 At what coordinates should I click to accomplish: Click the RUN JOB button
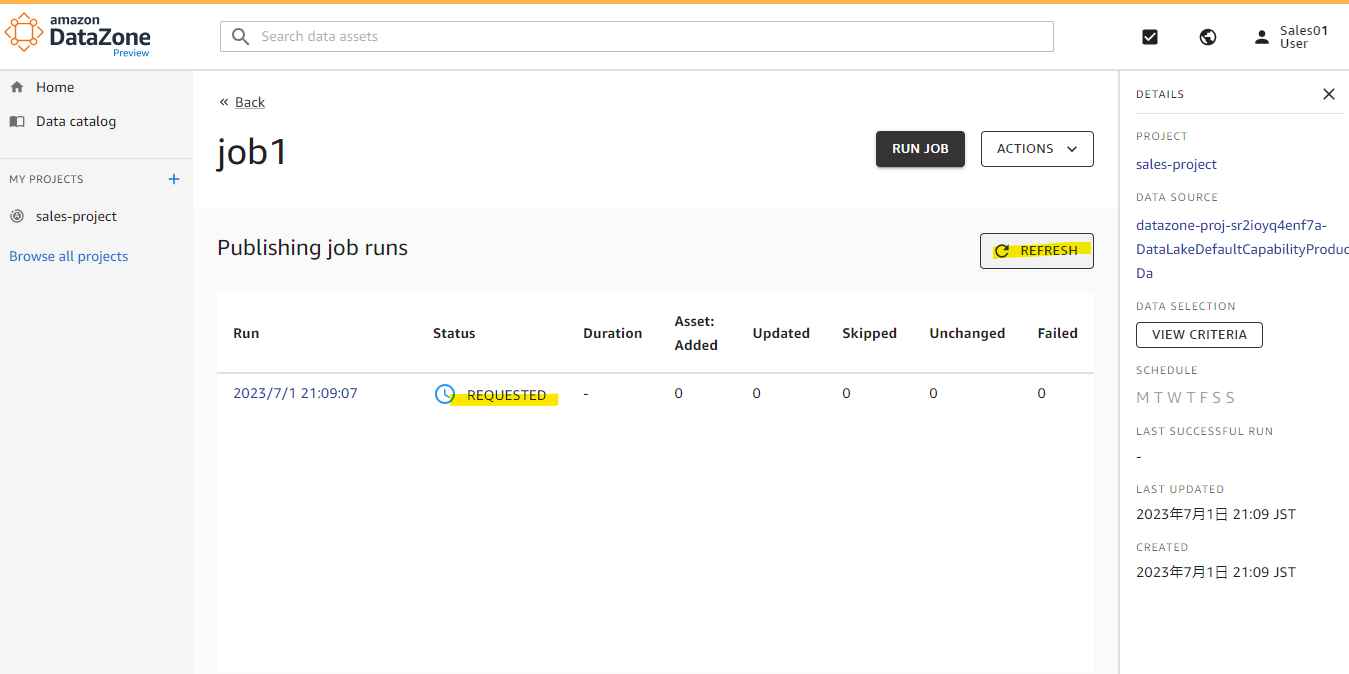pyautogui.click(x=920, y=149)
